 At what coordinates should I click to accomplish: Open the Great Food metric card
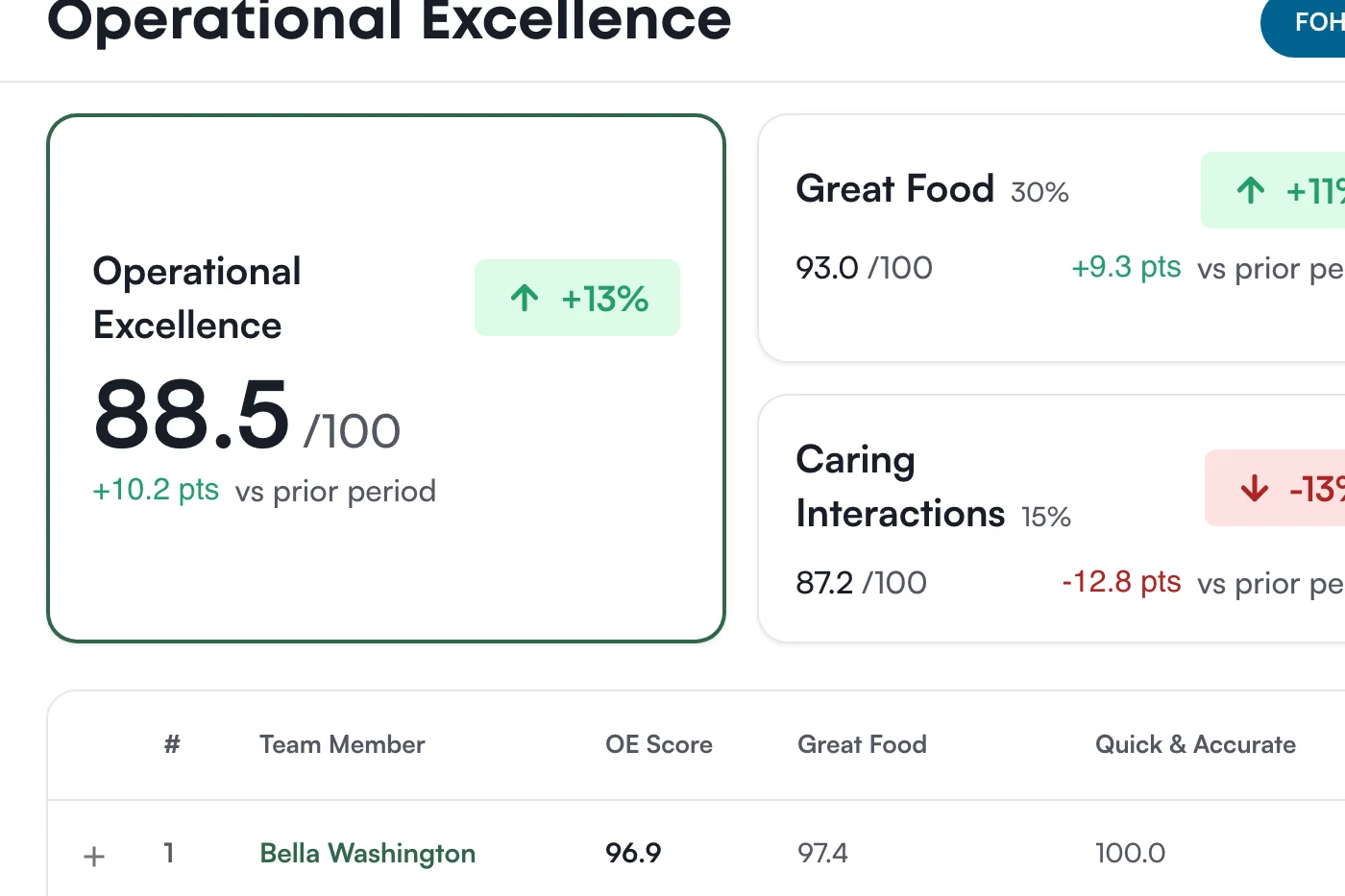click(x=1052, y=238)
